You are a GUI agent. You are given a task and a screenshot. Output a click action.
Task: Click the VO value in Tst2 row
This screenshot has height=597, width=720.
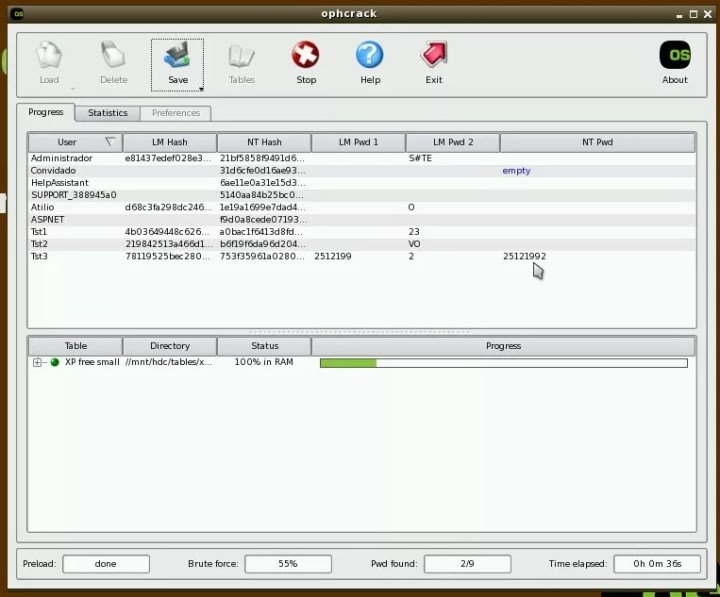[414, 244]
